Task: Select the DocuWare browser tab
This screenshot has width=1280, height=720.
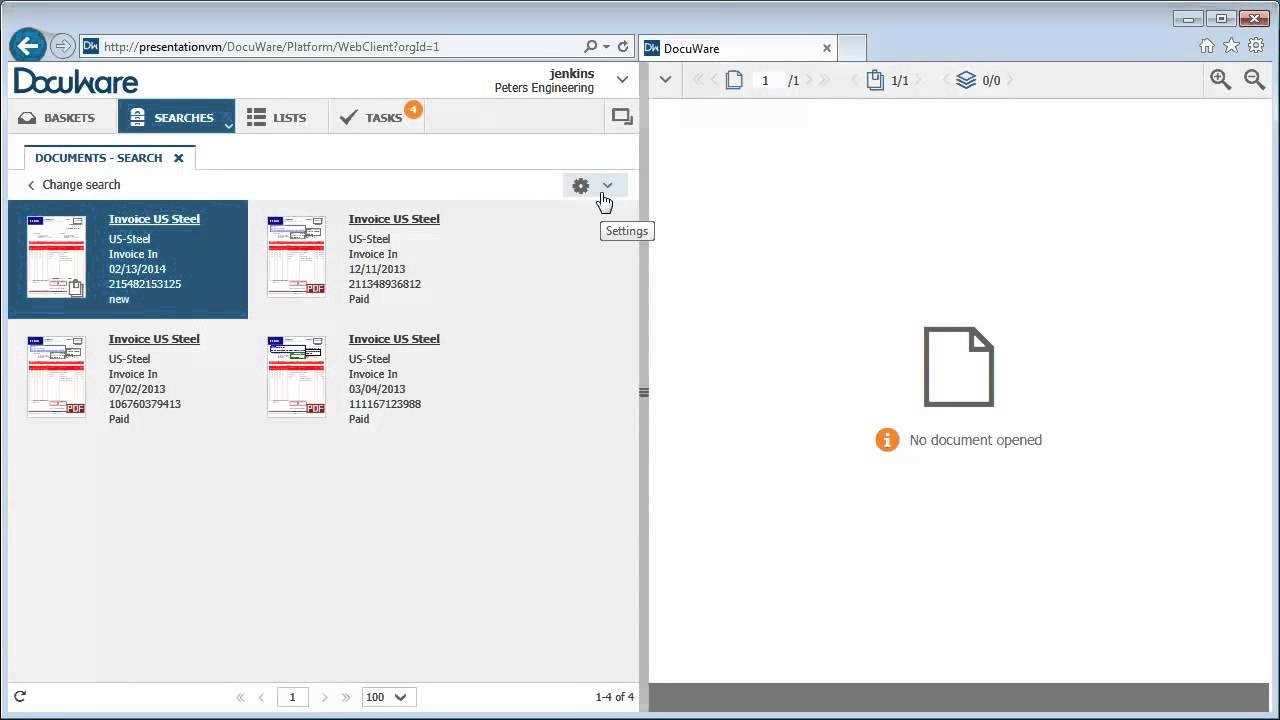Action: click(x=738, y=48)
